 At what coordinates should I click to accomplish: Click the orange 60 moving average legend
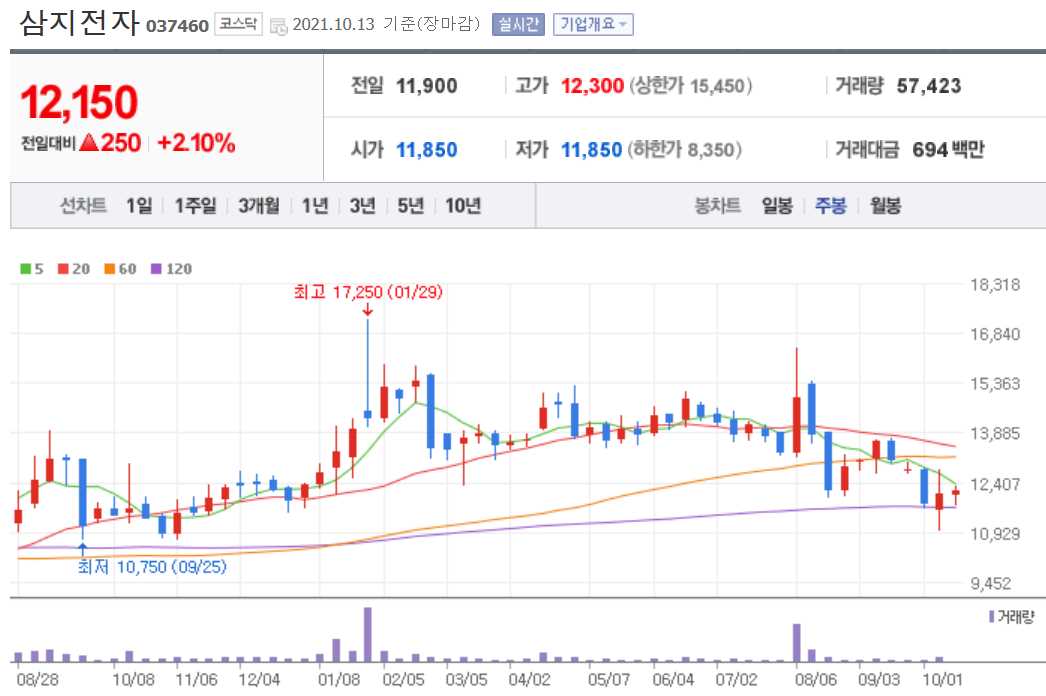click(x=121, y=269)
